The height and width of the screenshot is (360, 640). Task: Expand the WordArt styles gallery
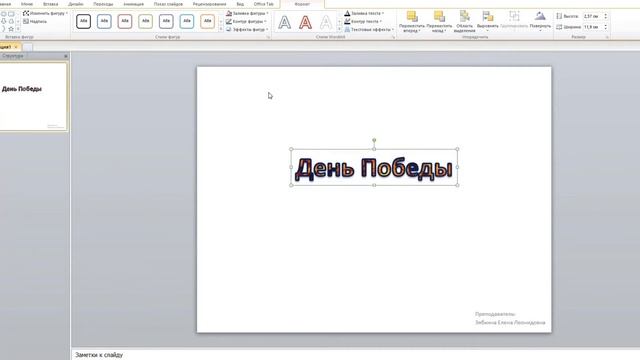(x=340, y=29)
